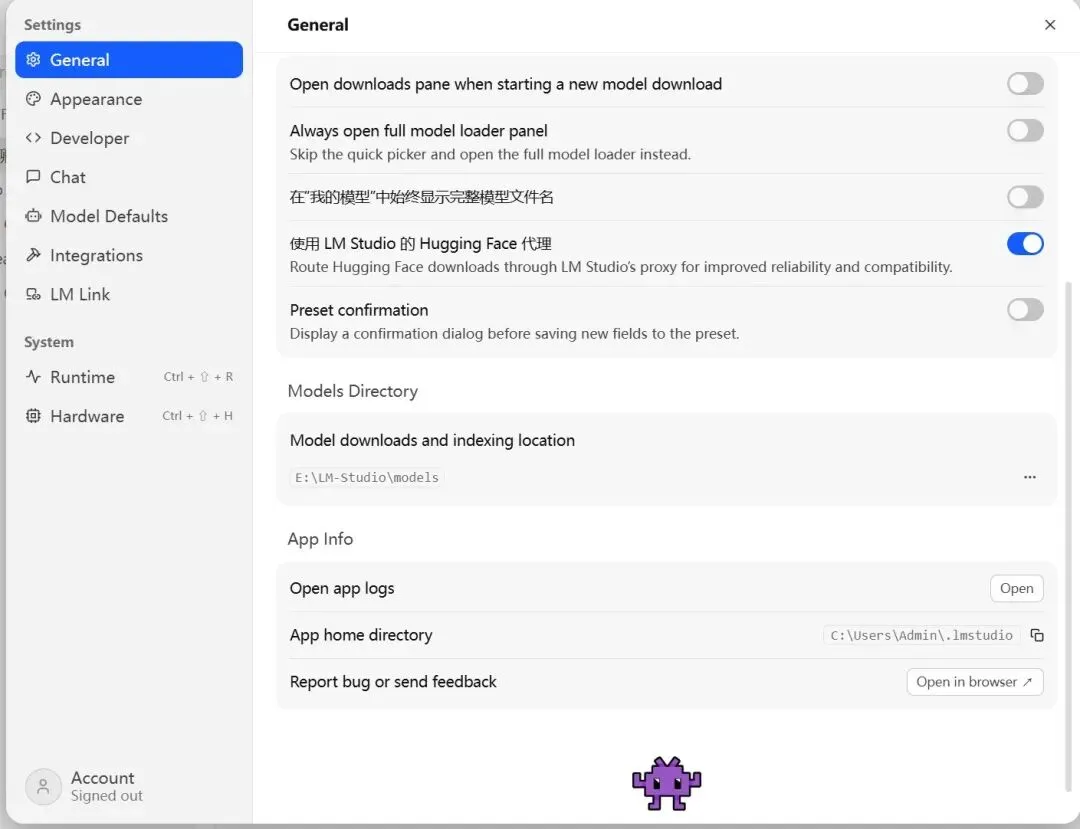
Task: Click the LM Link icon
Action: (x=34, y=294)
